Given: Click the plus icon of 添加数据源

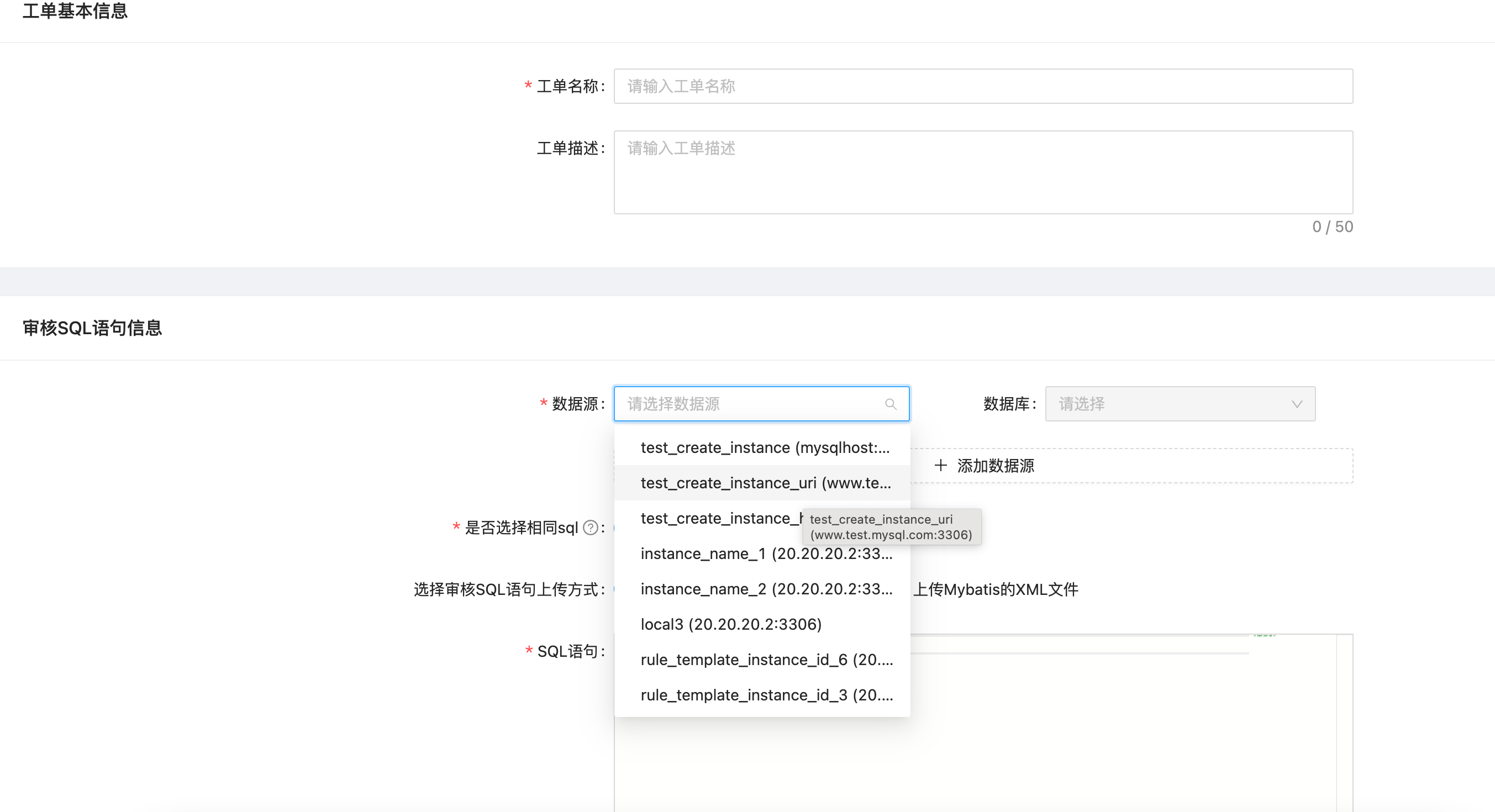Looking at the screenshot, I should pyautogui.click(x=941, y=466).
